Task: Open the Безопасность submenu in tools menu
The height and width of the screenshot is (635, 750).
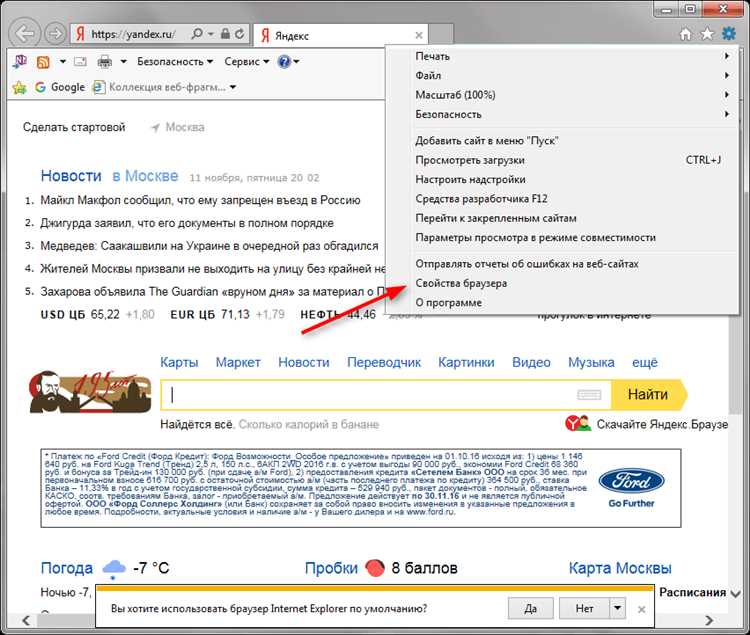Action: tap(563, 114)
